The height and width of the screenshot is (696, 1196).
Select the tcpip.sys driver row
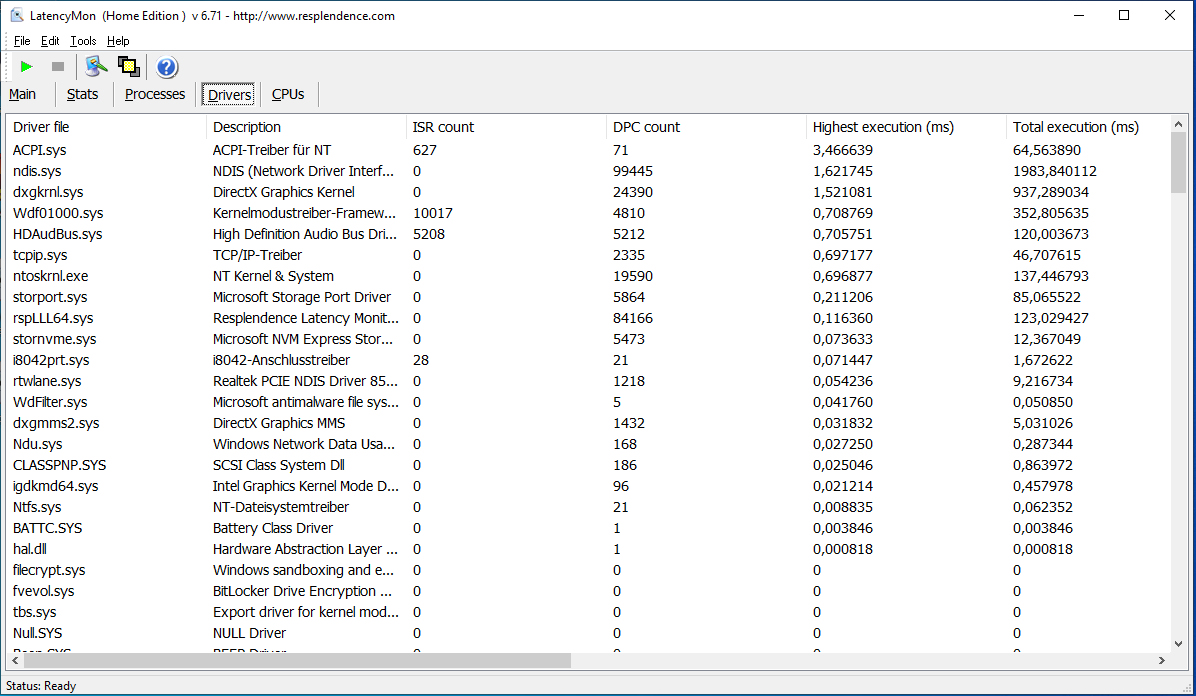[x=588, y=255]
